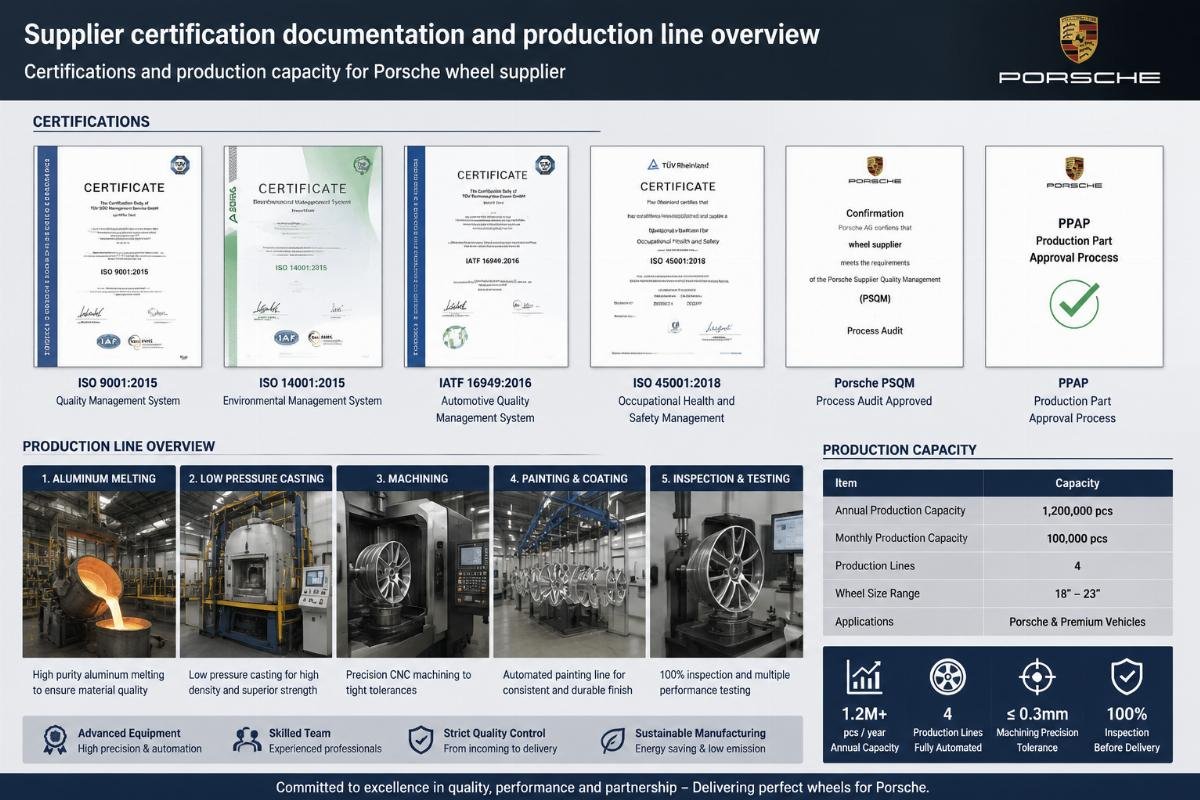Click the Inspection Before Delivery shield icon
The width and height of the screenshot is (1200, 800).
[1126, 677]
